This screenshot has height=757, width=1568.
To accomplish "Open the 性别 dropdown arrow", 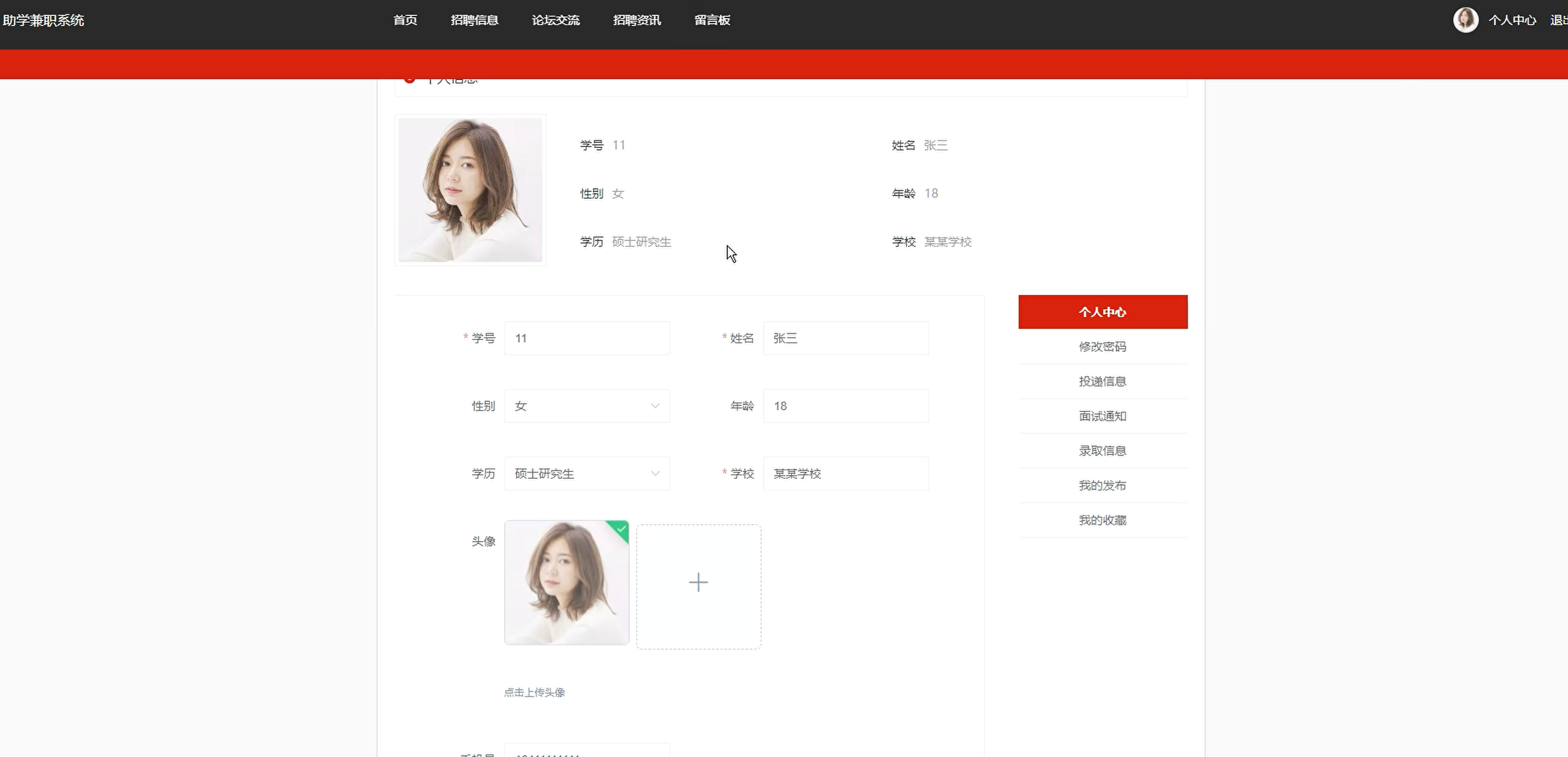I will (x=655, y=406).
